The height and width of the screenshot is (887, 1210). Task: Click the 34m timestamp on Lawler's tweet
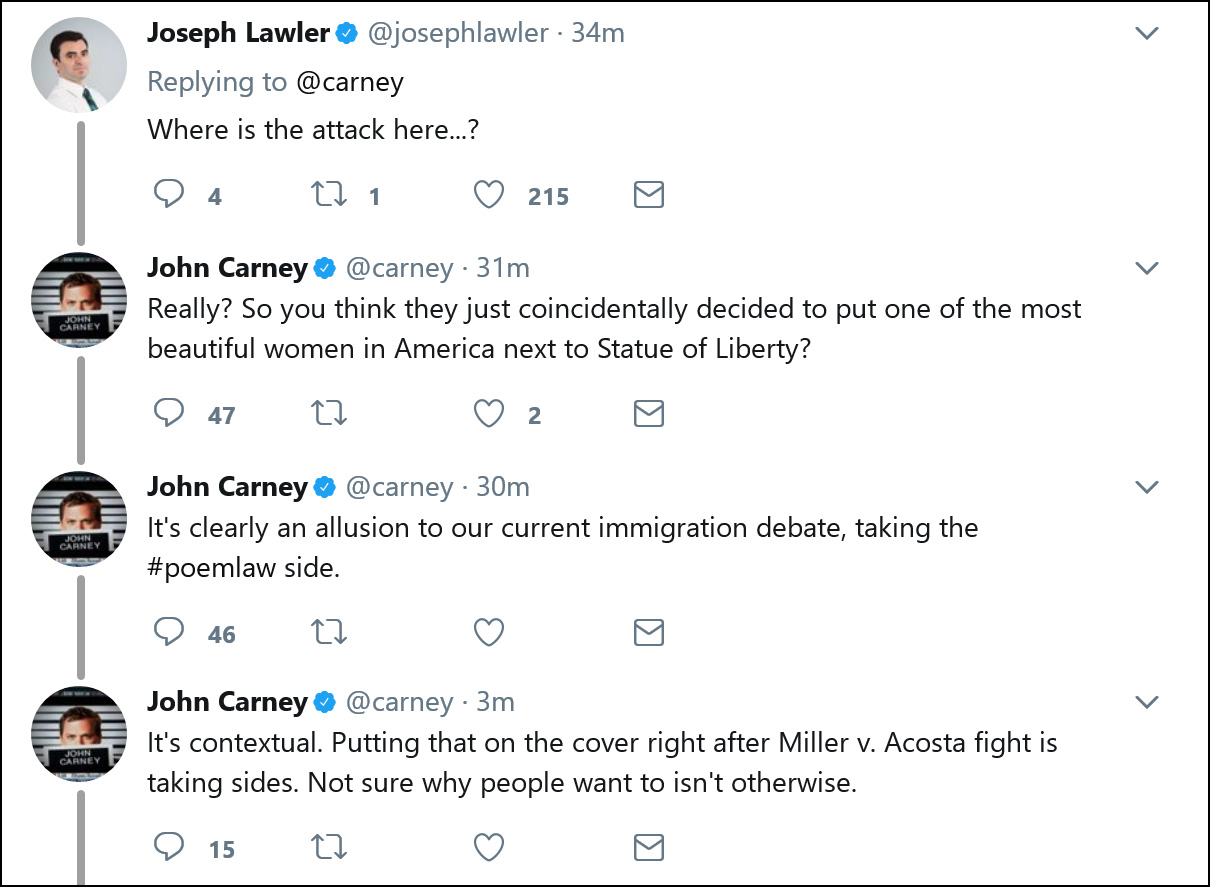[598, 33]
